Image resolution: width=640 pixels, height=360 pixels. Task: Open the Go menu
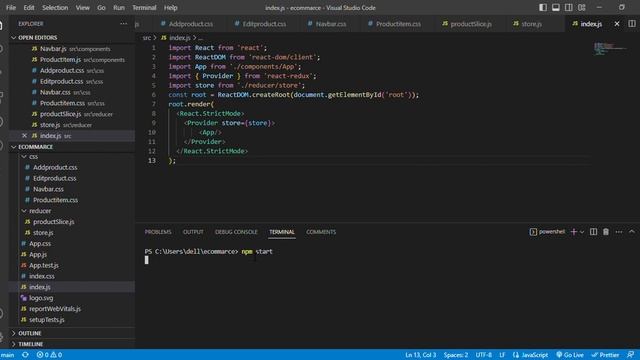(x=101, y=7)
